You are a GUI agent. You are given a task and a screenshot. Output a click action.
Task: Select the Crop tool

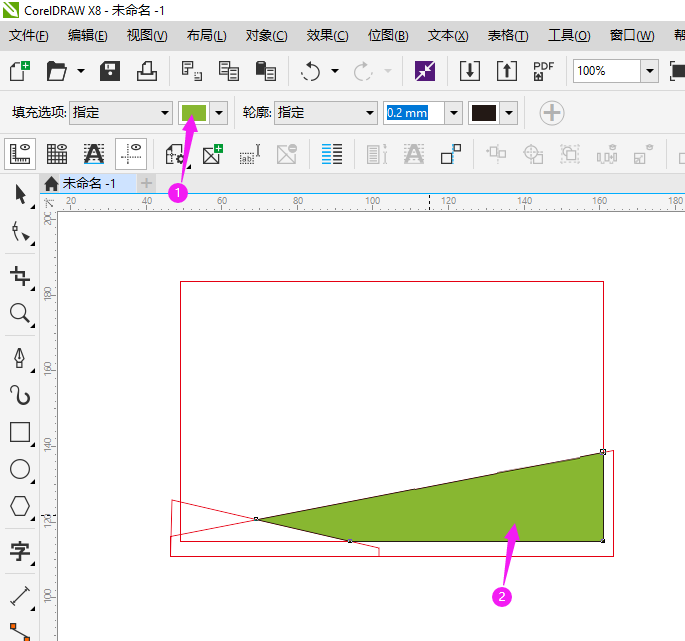tap(20, 275)
